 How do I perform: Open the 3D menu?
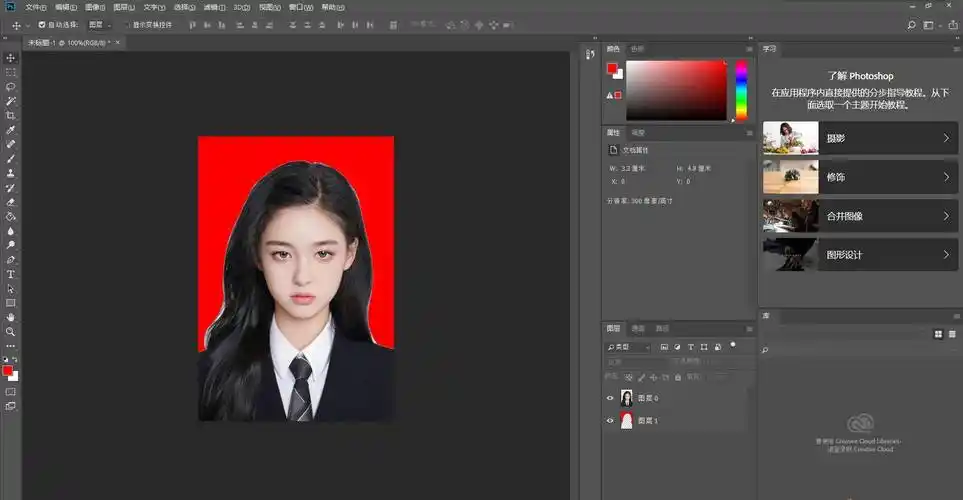click(241, 7)
